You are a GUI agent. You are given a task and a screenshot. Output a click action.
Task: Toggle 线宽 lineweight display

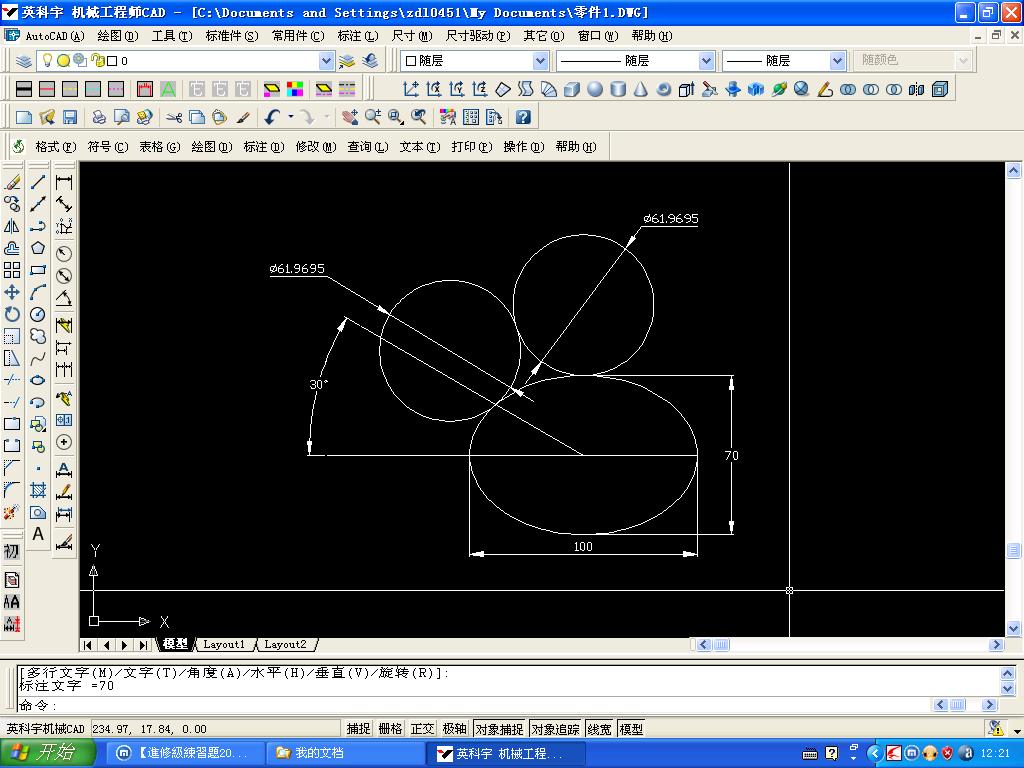click(599, 729)
